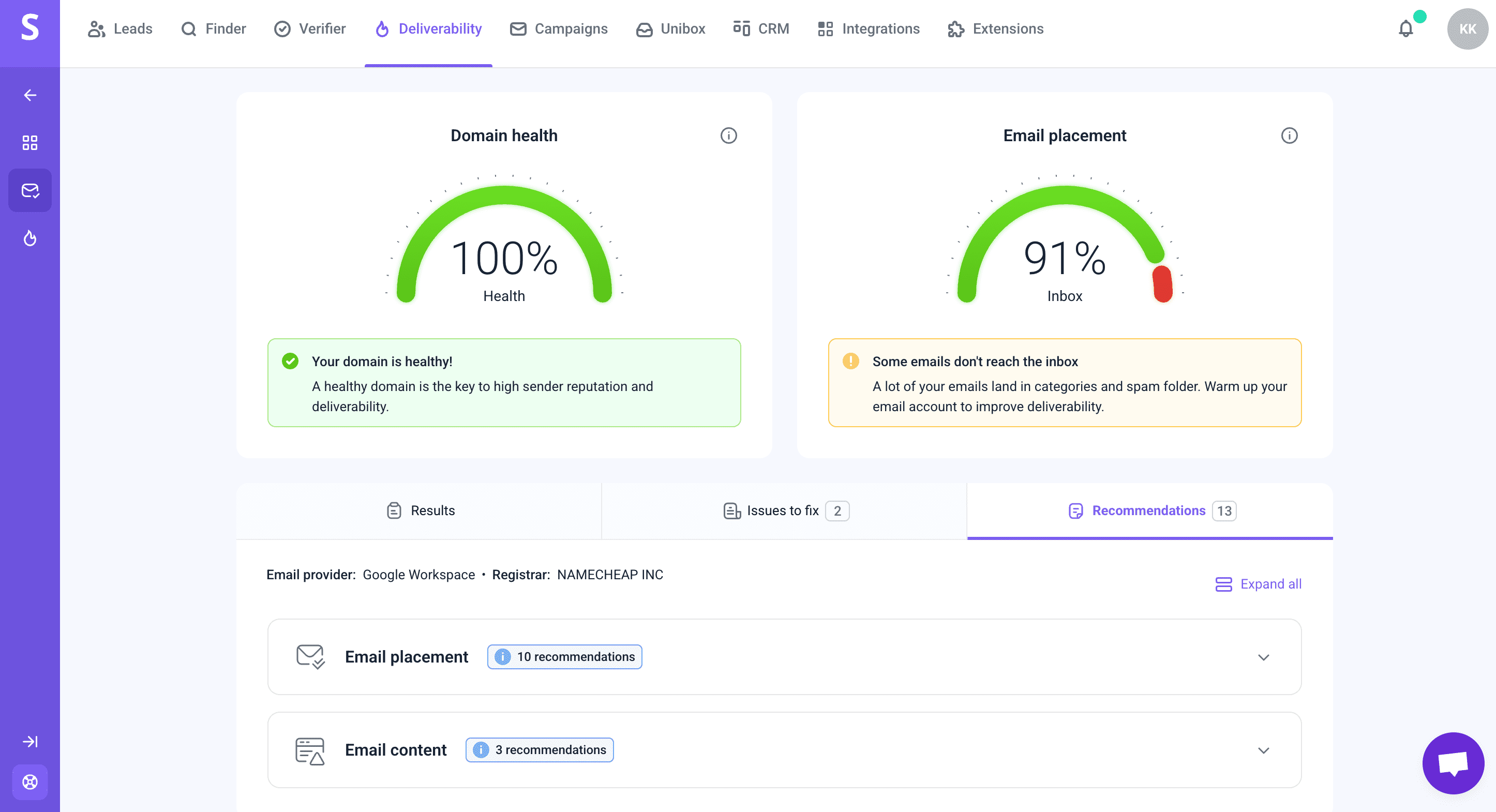Open the email deliverability check sidebar icon

[29, 190]
